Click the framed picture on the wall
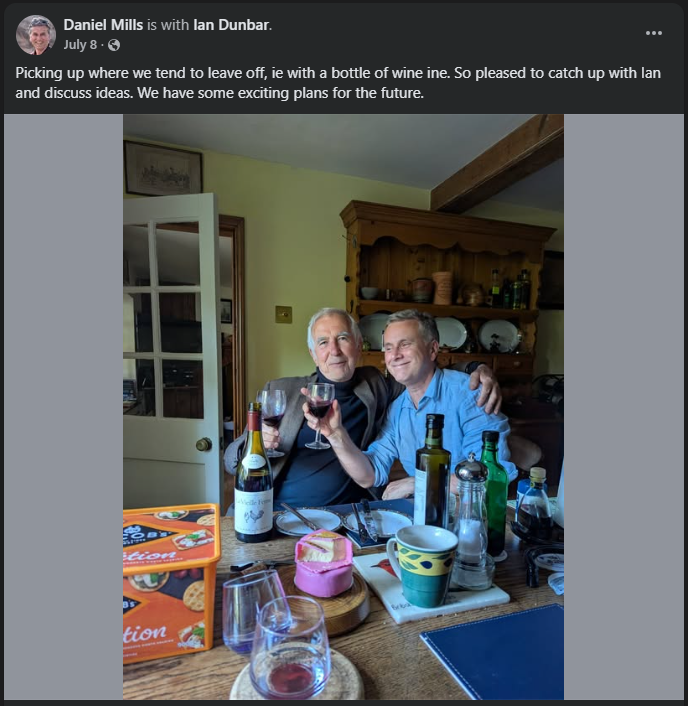 (x=162, y=168)
